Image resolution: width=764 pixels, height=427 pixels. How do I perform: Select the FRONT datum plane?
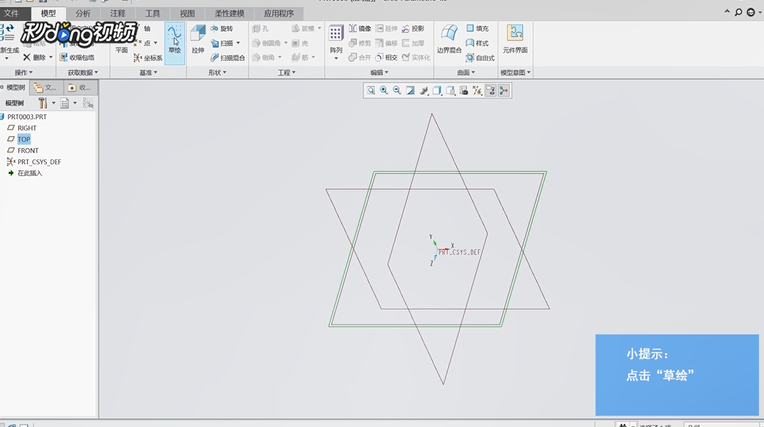(x=28, y=151)
